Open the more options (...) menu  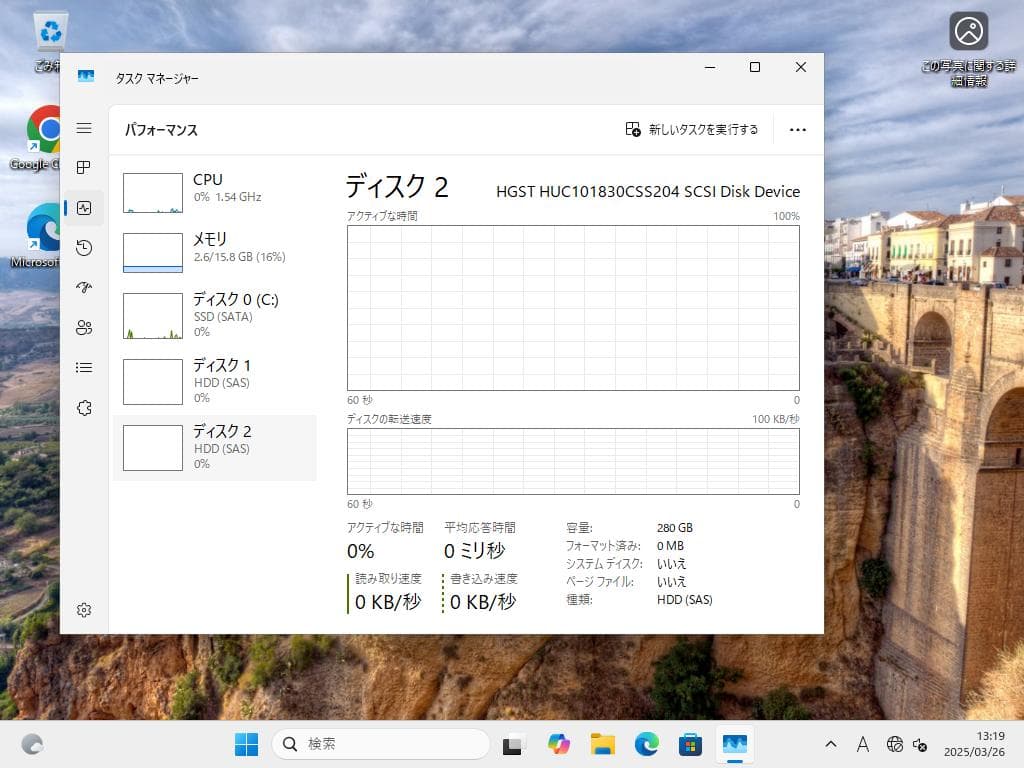[797, 129]
